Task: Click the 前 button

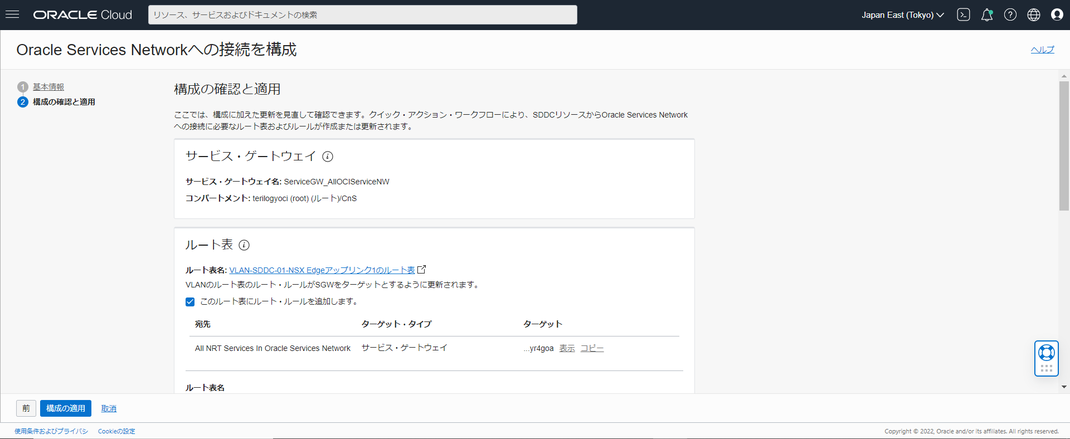Action: click(x=26, y=408)
